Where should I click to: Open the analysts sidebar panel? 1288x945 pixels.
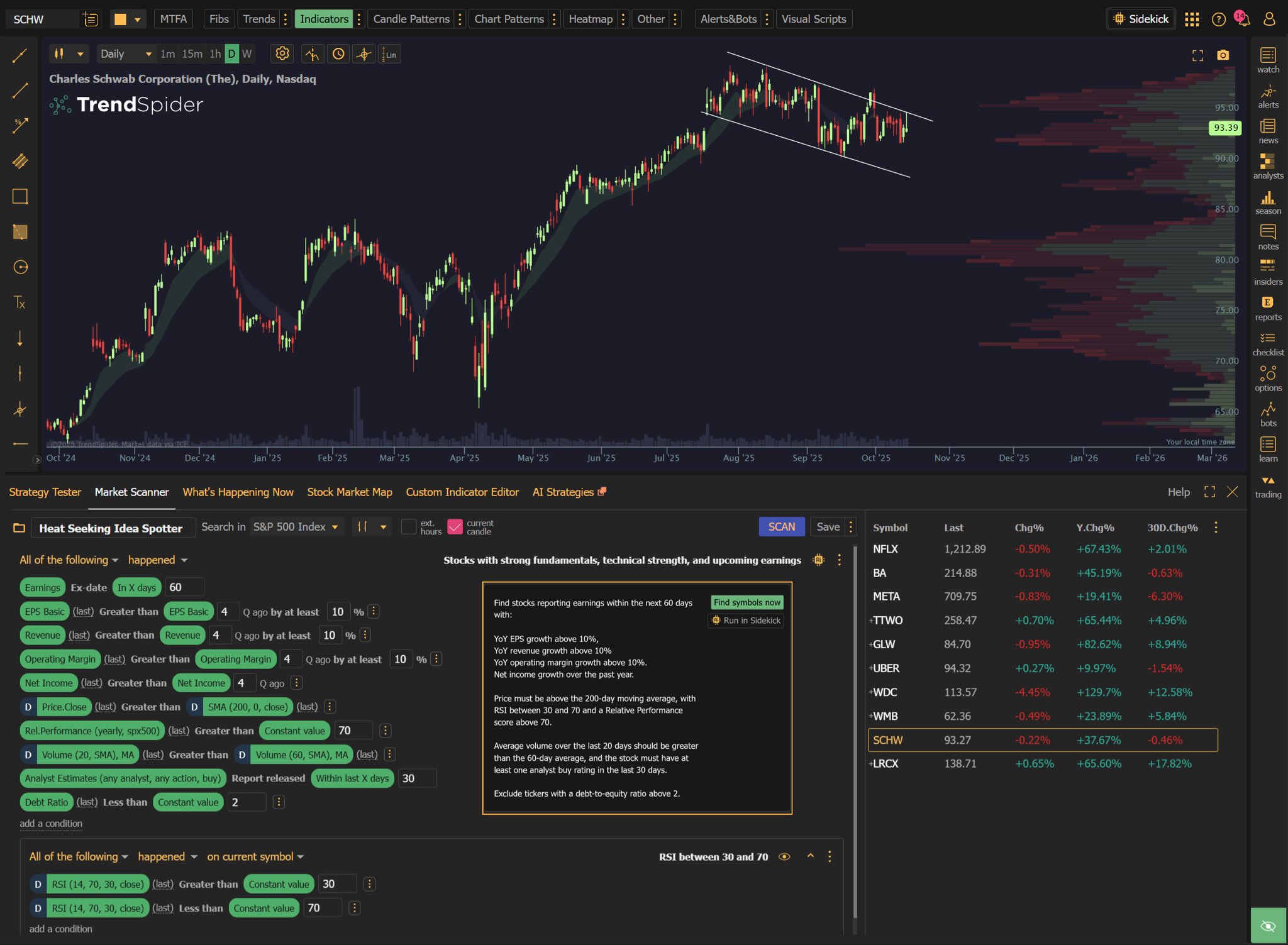pos(1267,167)
